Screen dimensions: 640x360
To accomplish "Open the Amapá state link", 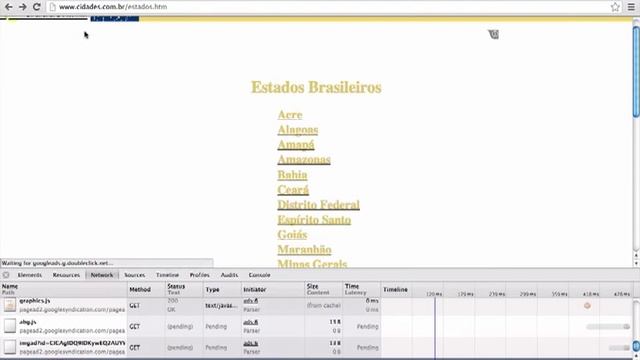I will (296, 145).
